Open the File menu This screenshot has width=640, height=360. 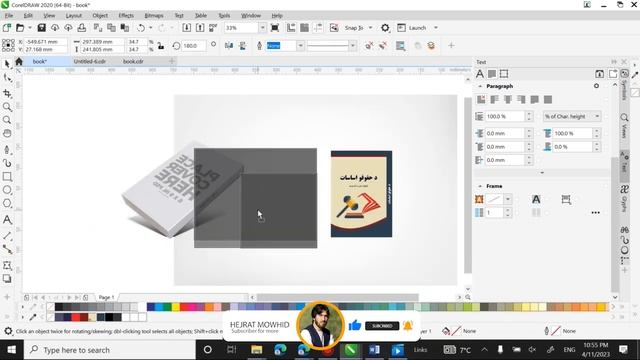pyautogui.click(x=9, y=16)
